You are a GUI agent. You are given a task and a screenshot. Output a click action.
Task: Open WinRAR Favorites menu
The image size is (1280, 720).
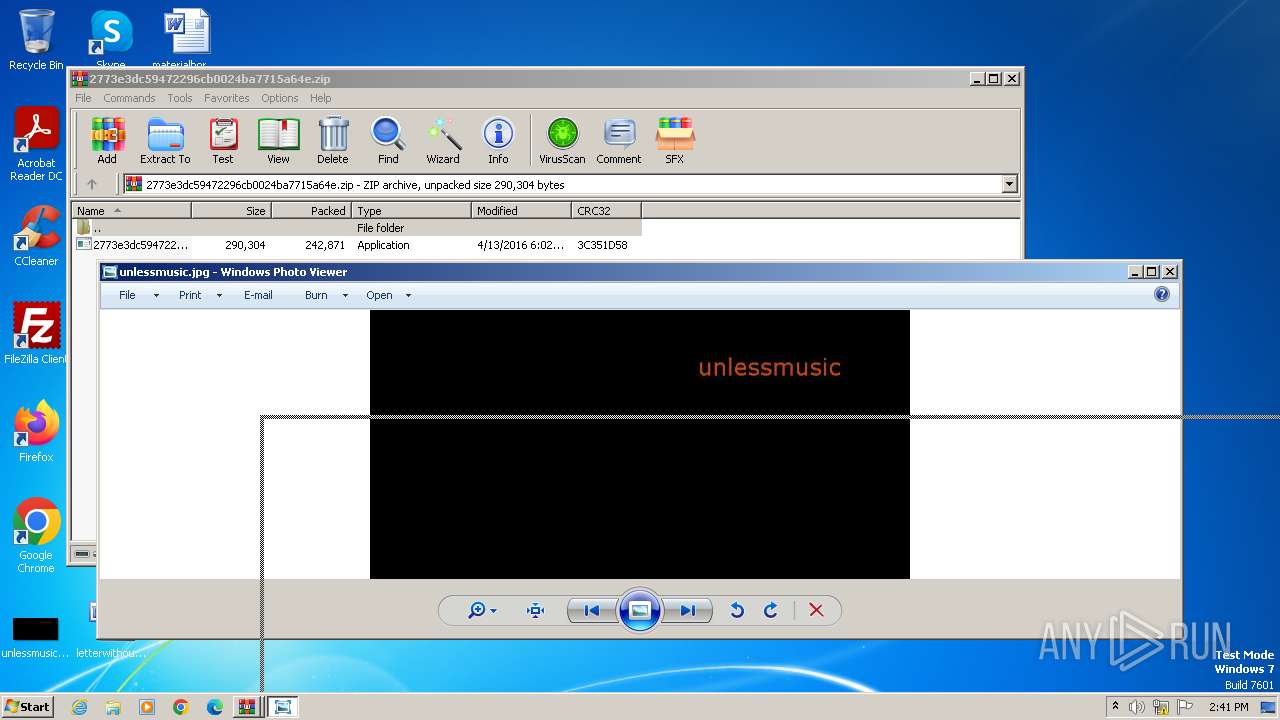(x=227, y=98)
